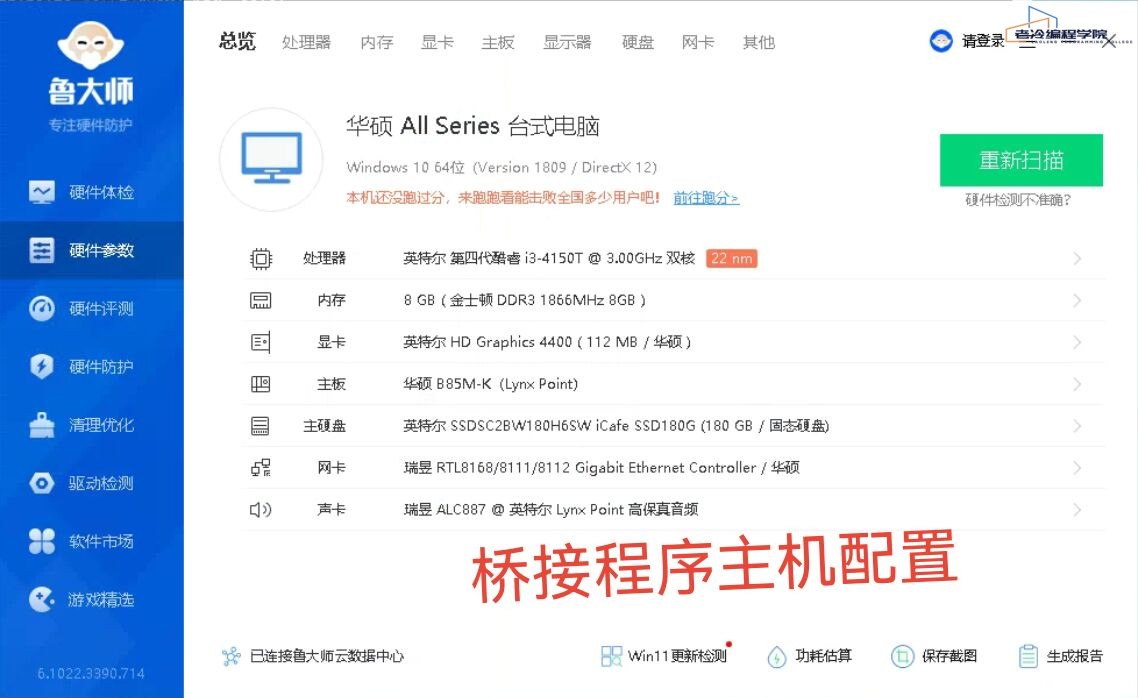Click the 鲁大师 logo avatar
The image size is (1138, 698).
coord(91,46)
